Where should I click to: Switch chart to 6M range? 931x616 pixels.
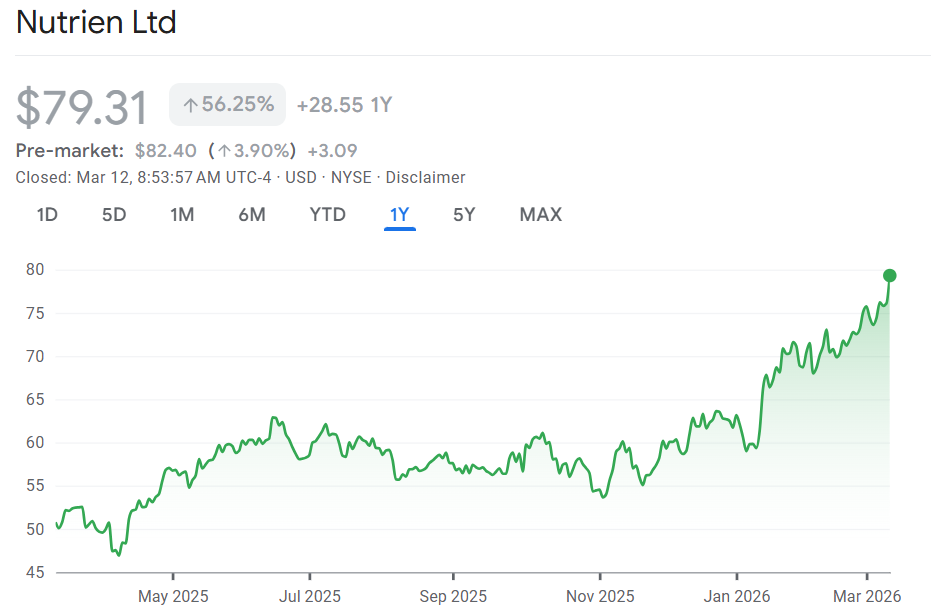(252, 214)
